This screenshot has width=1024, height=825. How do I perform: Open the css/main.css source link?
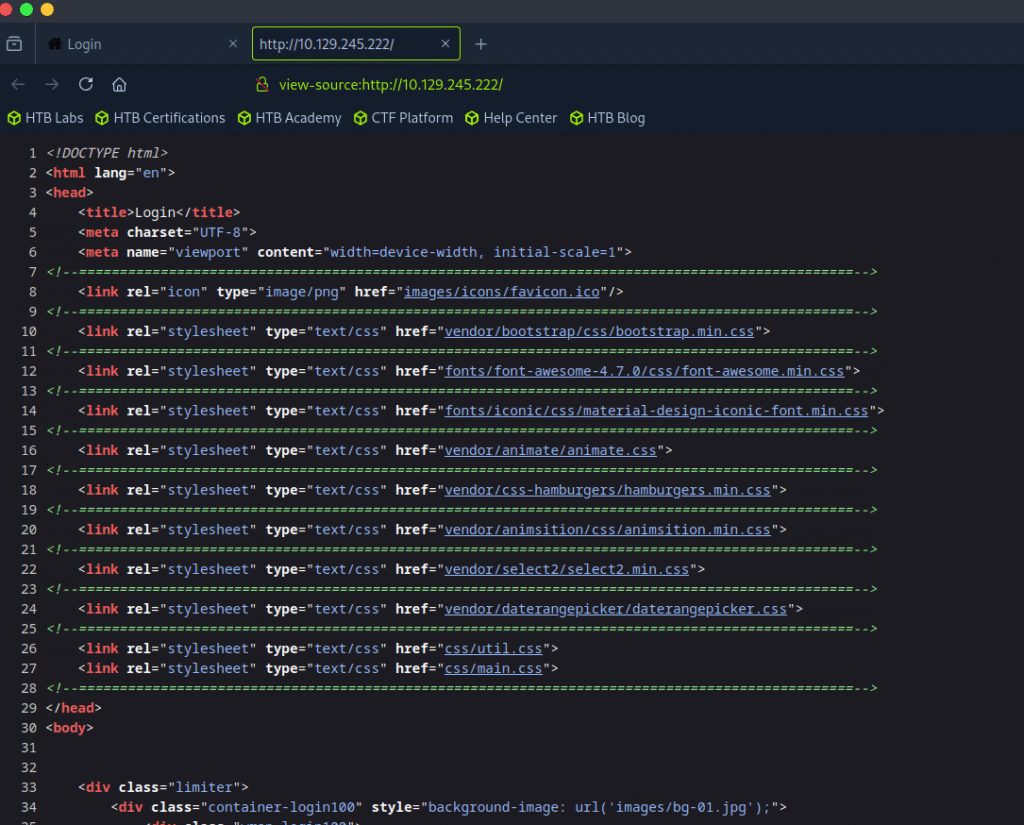[495, 668]
